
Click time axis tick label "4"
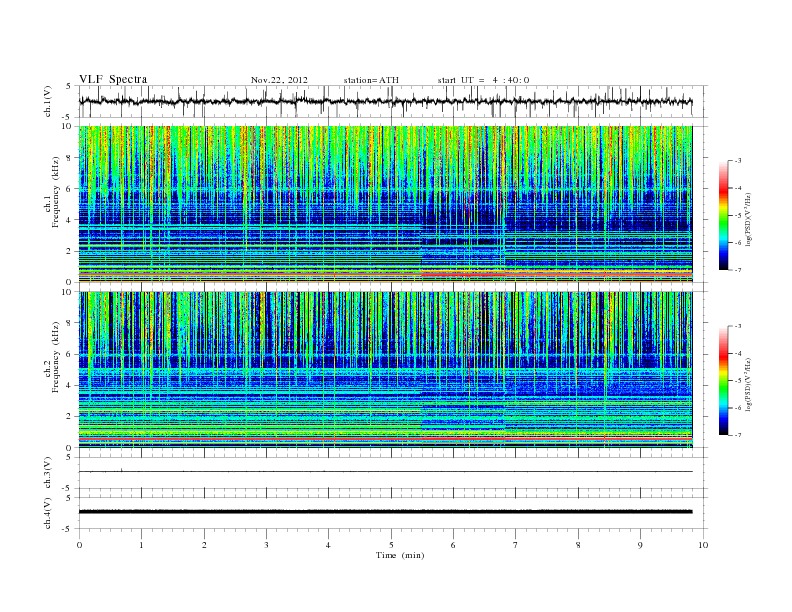pos(328,545)
